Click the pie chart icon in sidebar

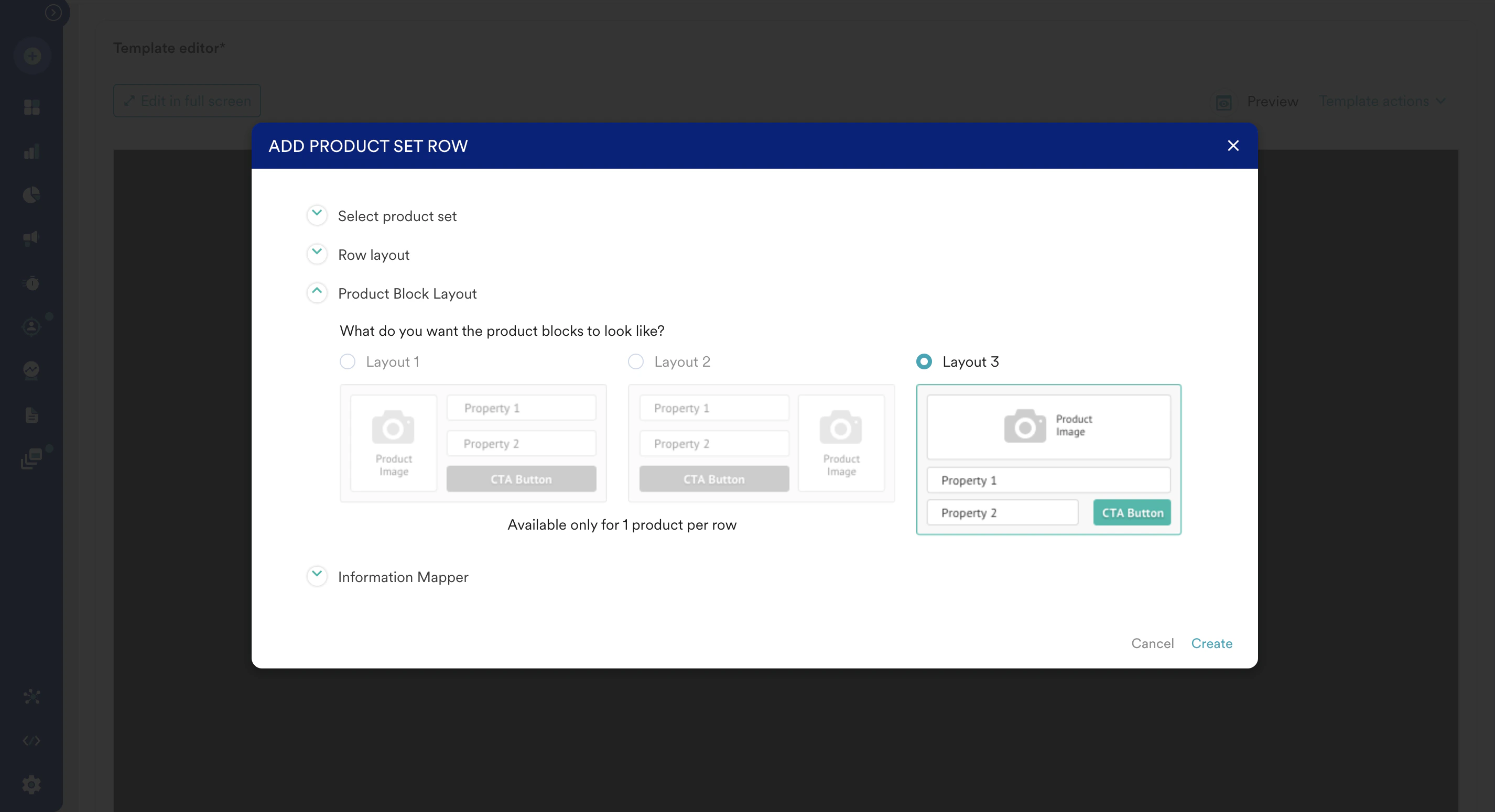tap(32, 195)
